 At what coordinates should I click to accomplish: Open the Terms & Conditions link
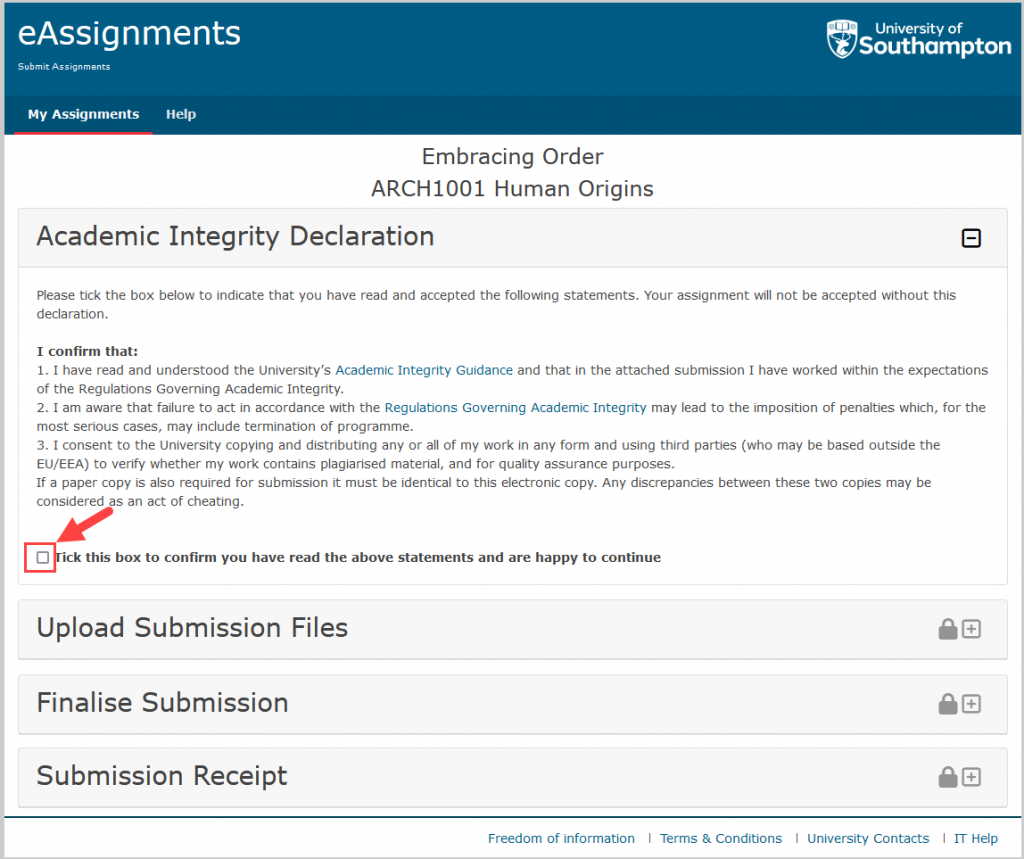point(720,838)
